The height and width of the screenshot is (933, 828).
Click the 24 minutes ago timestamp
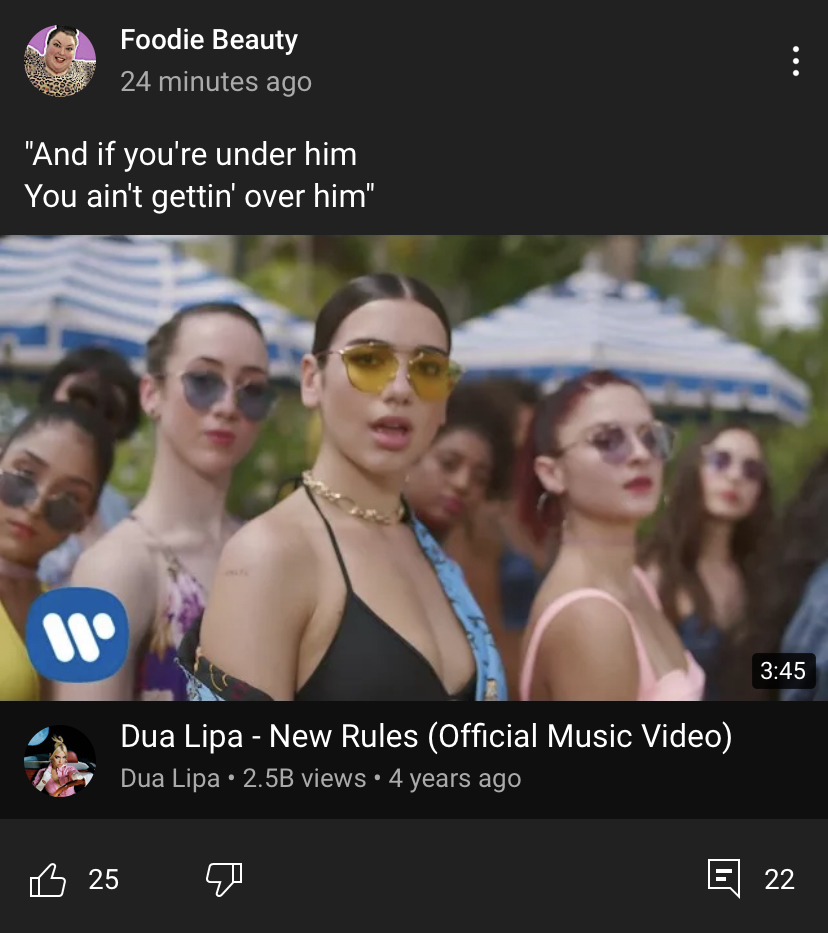point(216,82)
